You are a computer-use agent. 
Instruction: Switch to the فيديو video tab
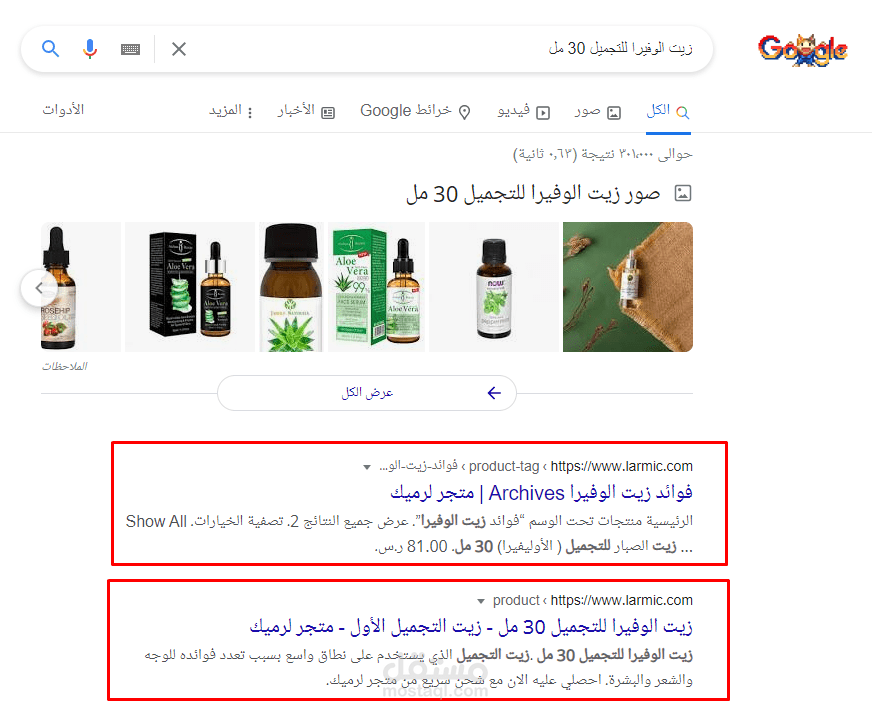(x=523, y=112)
